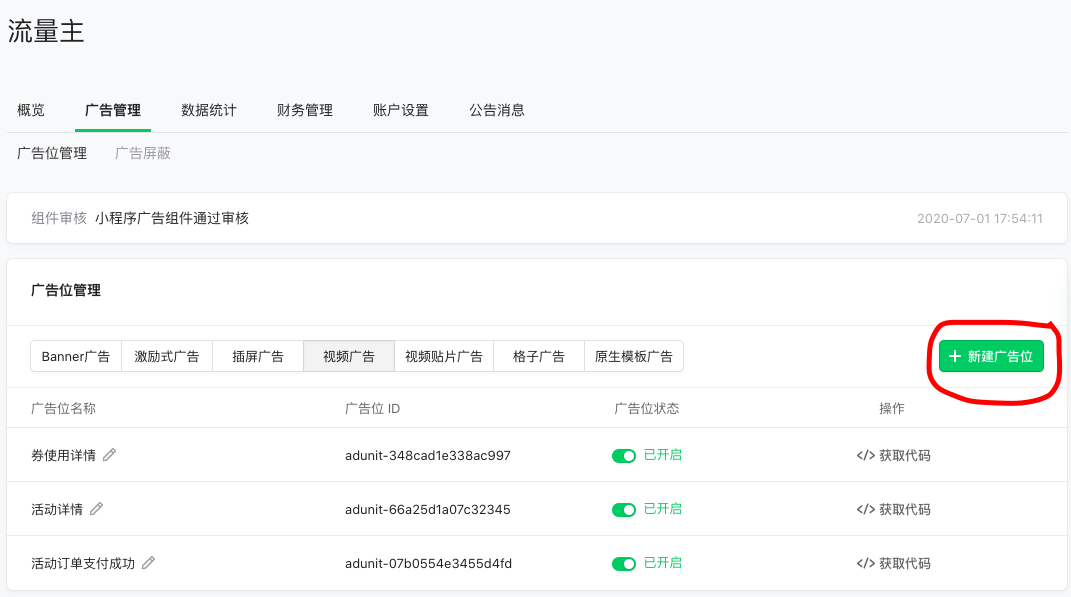Switch to 数据统计 tab

(x=208, y=110)
